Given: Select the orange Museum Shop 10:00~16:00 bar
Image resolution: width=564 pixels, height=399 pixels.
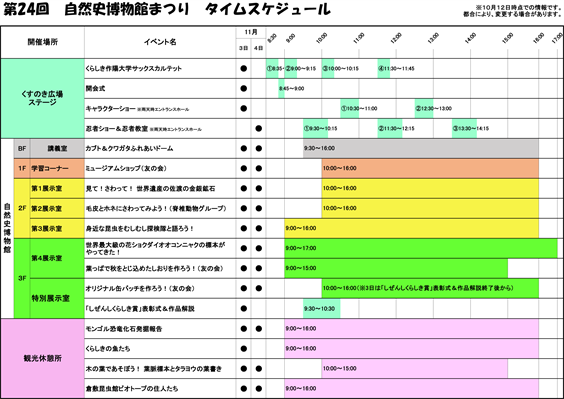Looking at the screenshot, I should [x=430, y=168].
